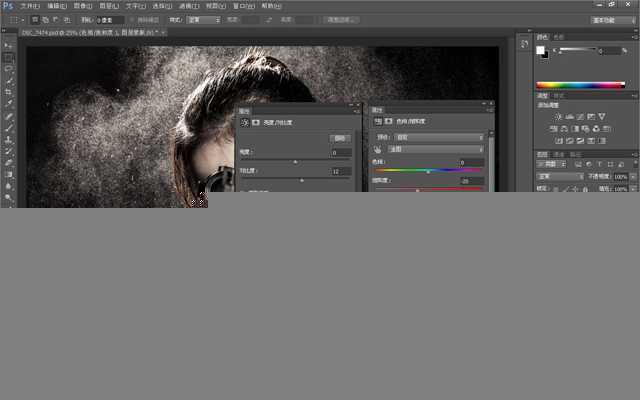The image size is (640, 400).
Task: Choose New Selection mode in options bar
Action: coord(35,20)
